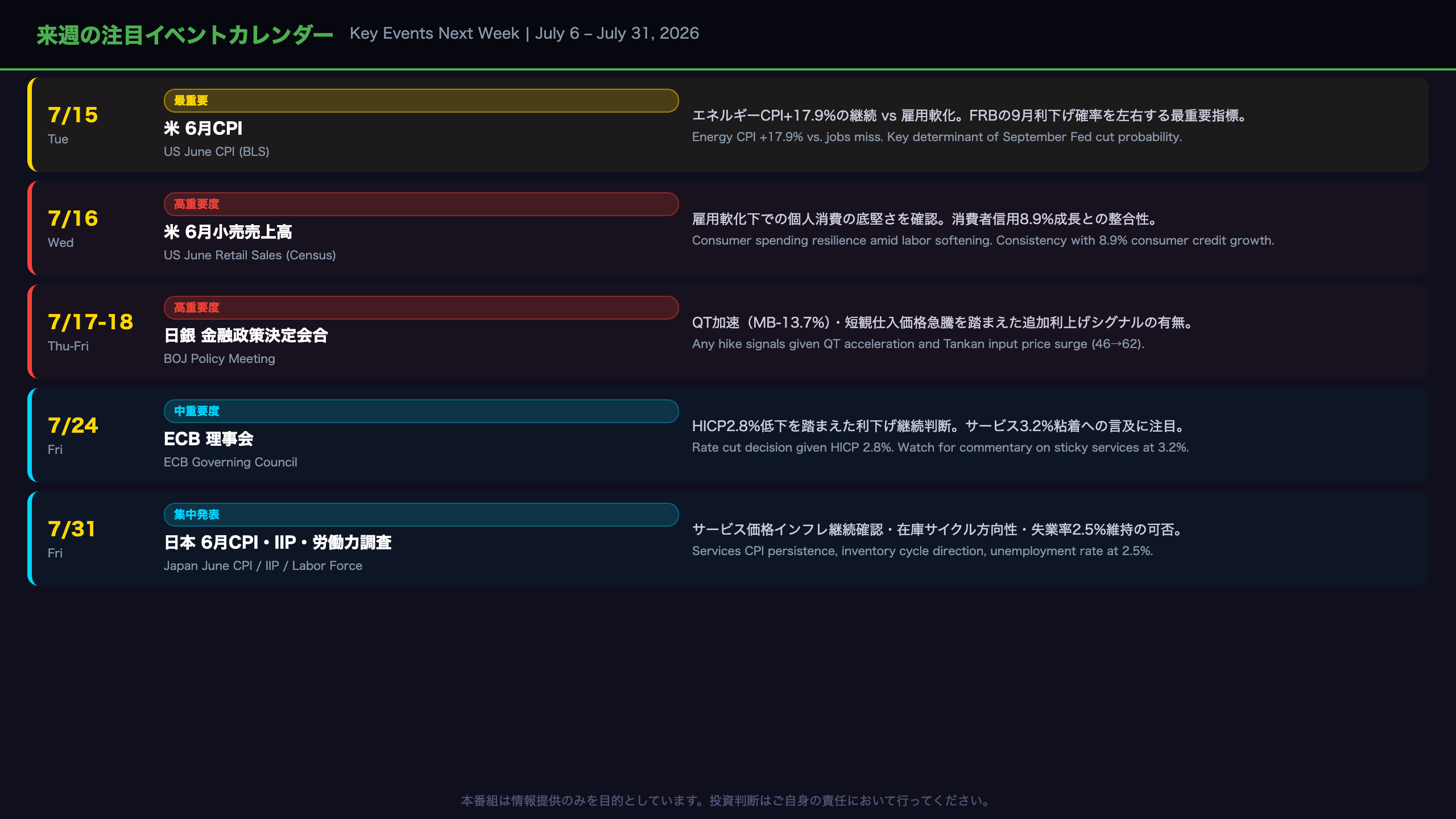Viewport: 1456px width, 819px height.
Task: Click the title 来週の注目イベントカレンダー
Action: [185, 35]
